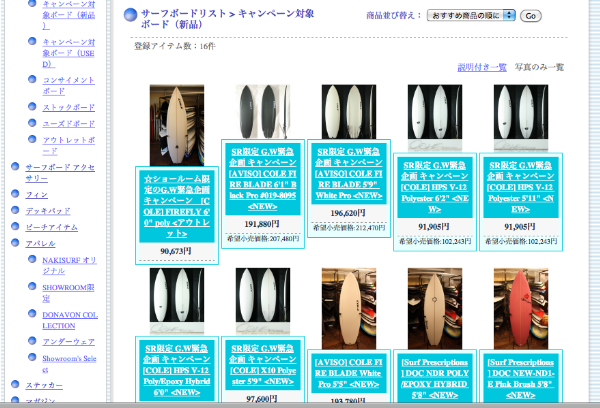Go to フィン category
The width and height of the screenshot is (600, 408).
tap(37, 194)
